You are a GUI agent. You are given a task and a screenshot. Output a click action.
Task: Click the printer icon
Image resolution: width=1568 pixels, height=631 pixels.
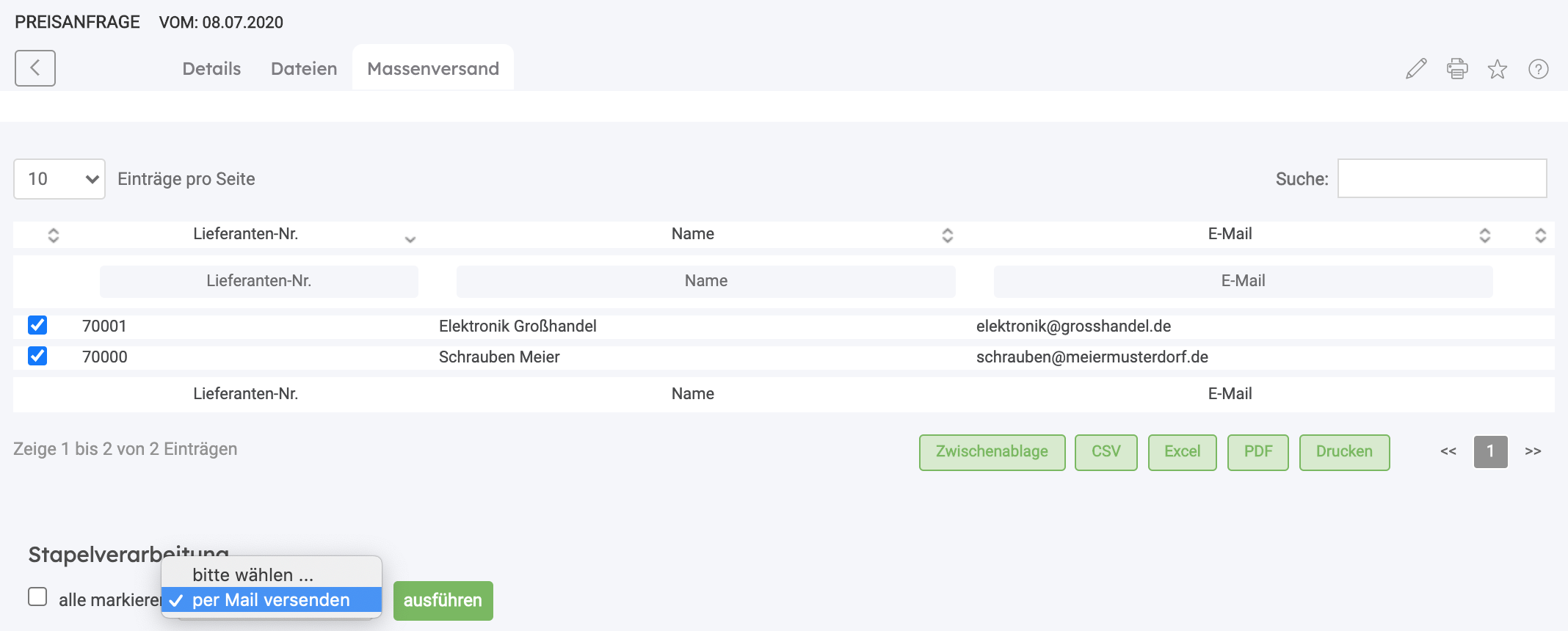1456,69
